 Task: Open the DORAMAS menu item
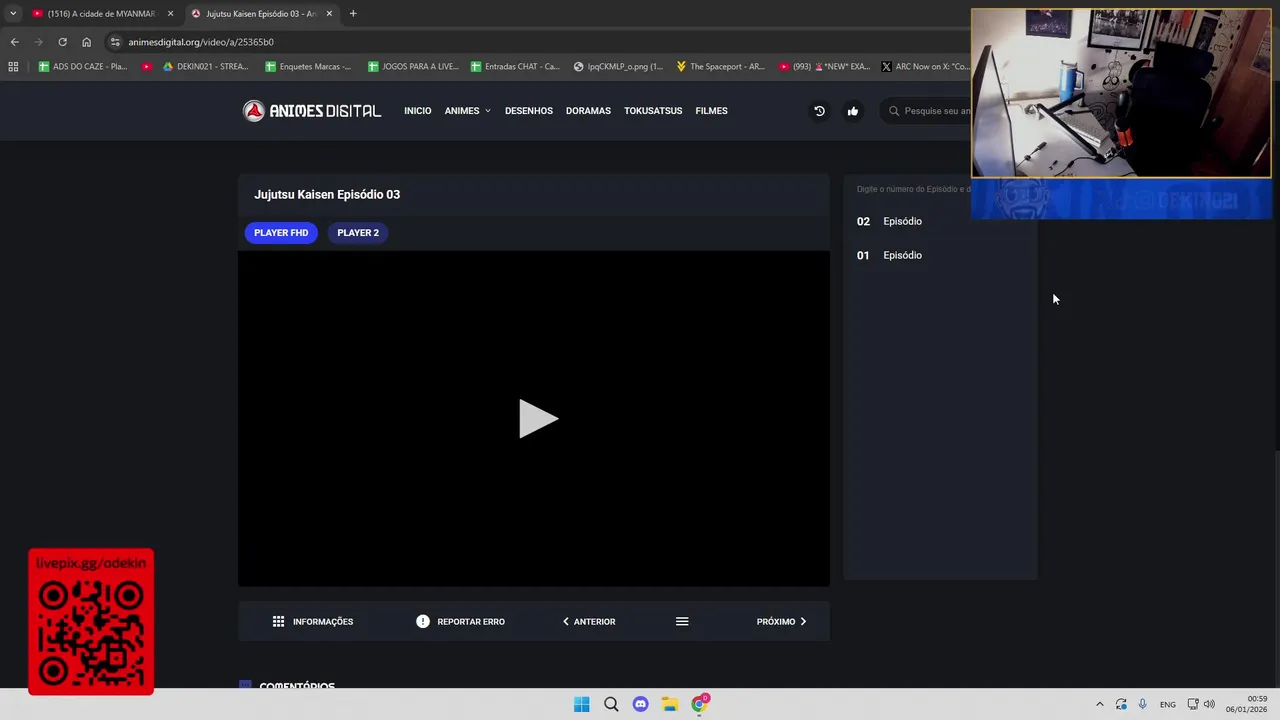[x=588, y=111]
